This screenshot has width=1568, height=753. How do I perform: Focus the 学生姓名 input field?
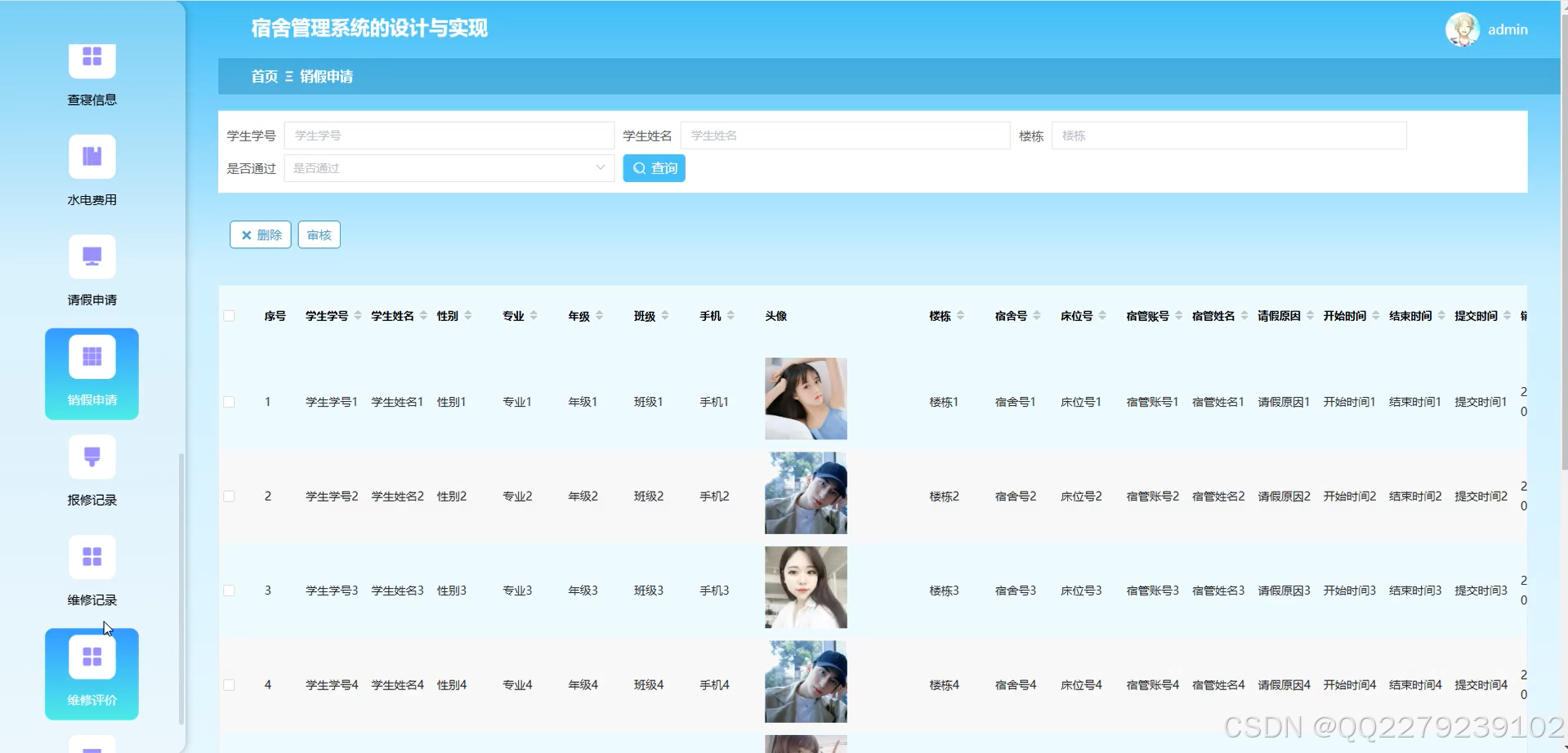coord(845,136)
